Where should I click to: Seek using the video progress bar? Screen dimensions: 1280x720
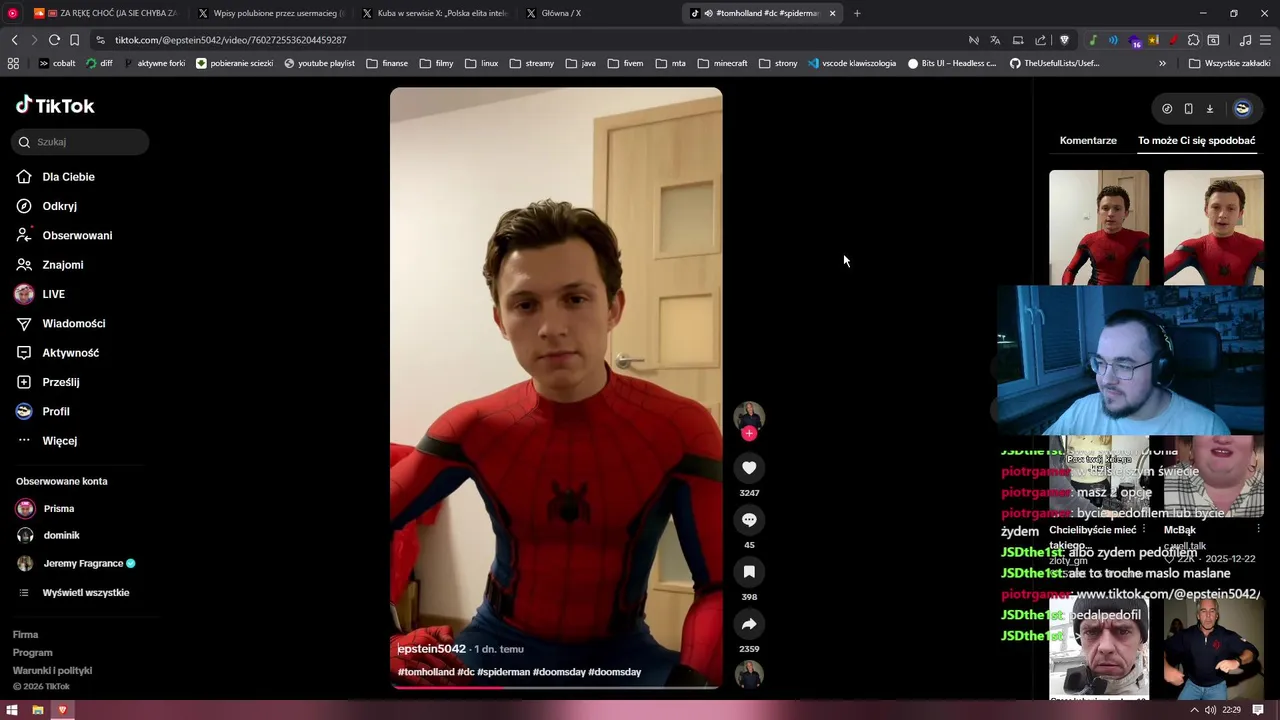556,687
